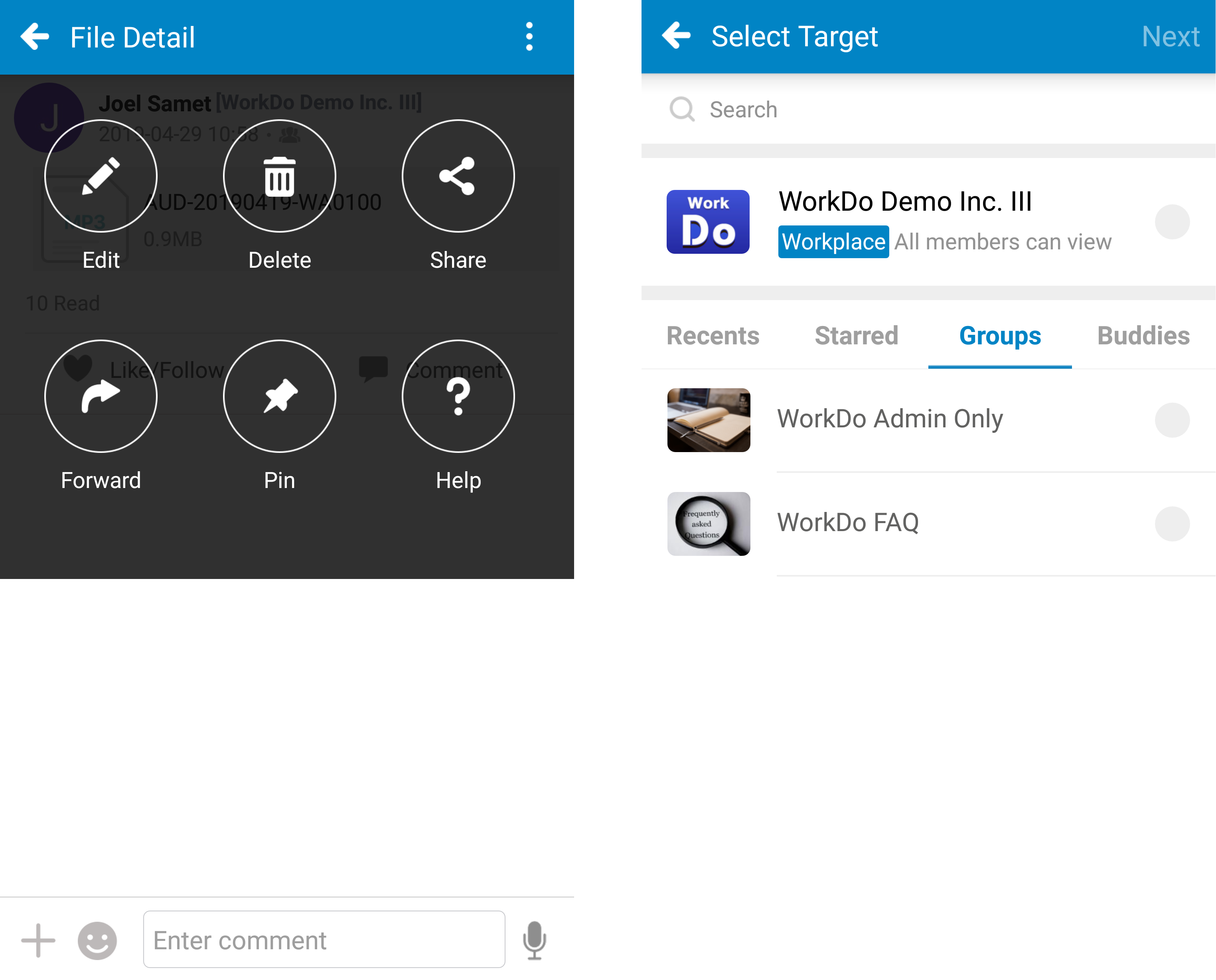Screen dimensions: 1216x980
Task: Open the emoji smiley picker
Action: pyautogui.click(x=97, y=940)
